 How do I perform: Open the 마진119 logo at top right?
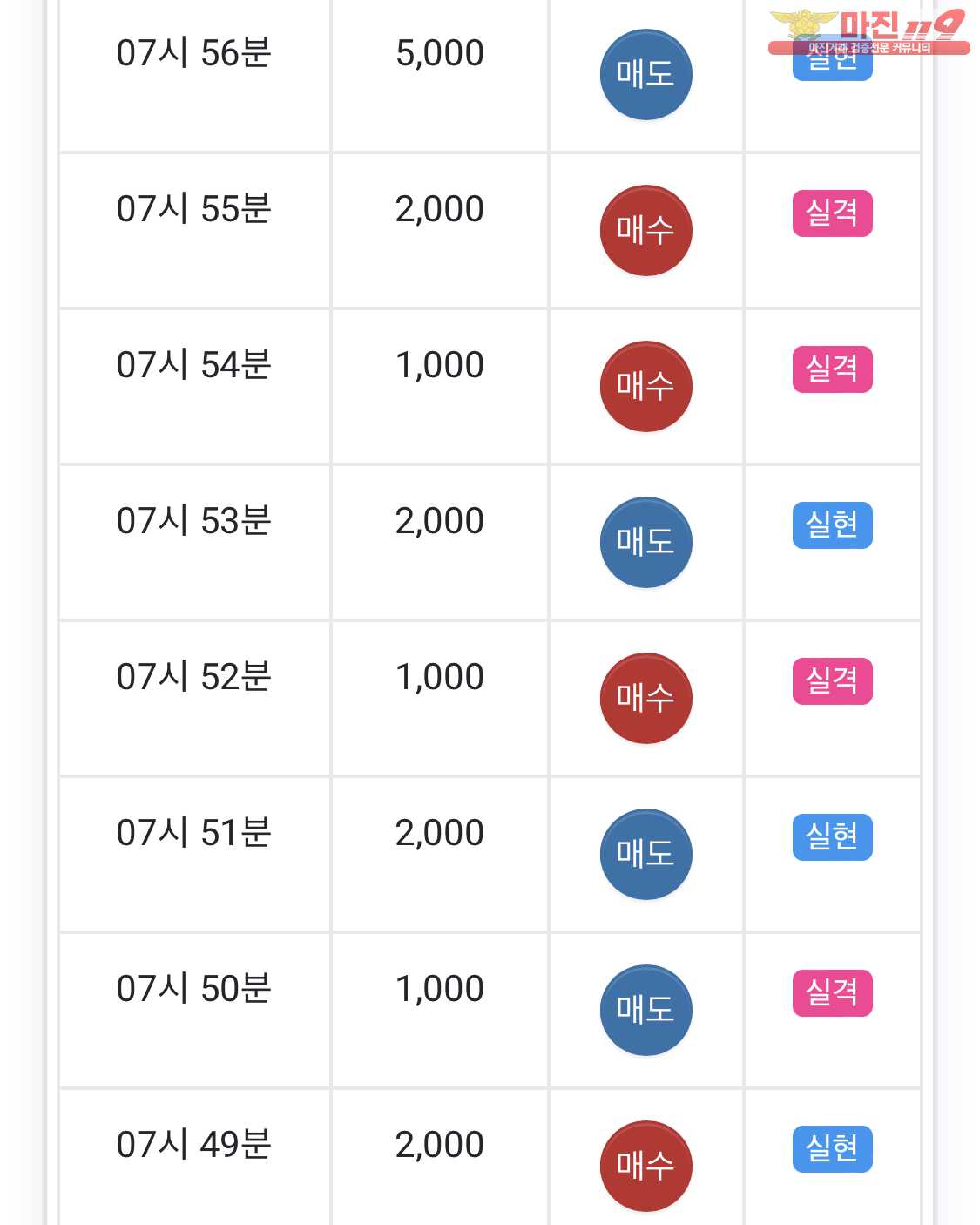tap(868, 32)
